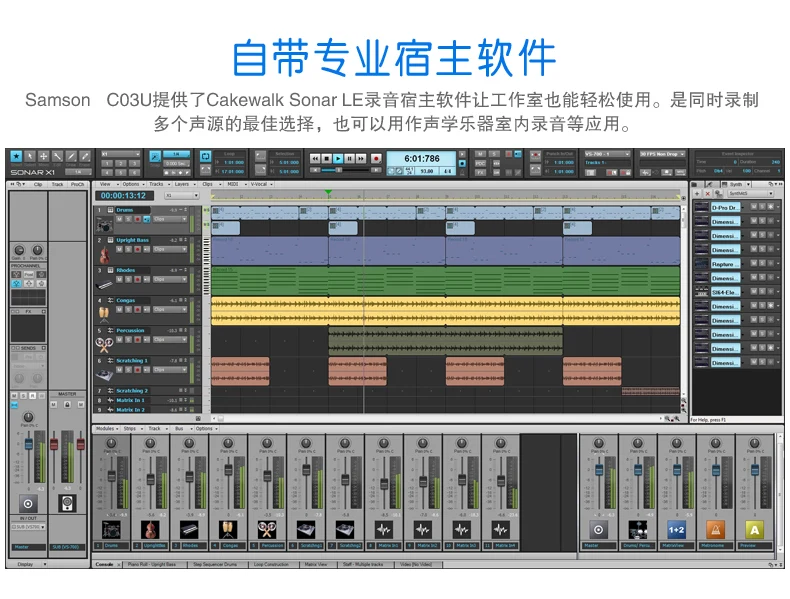This screenshot has width=790, height=599.
Task: Click the Congas channel pan knob
Action: [x=228, y=443]
